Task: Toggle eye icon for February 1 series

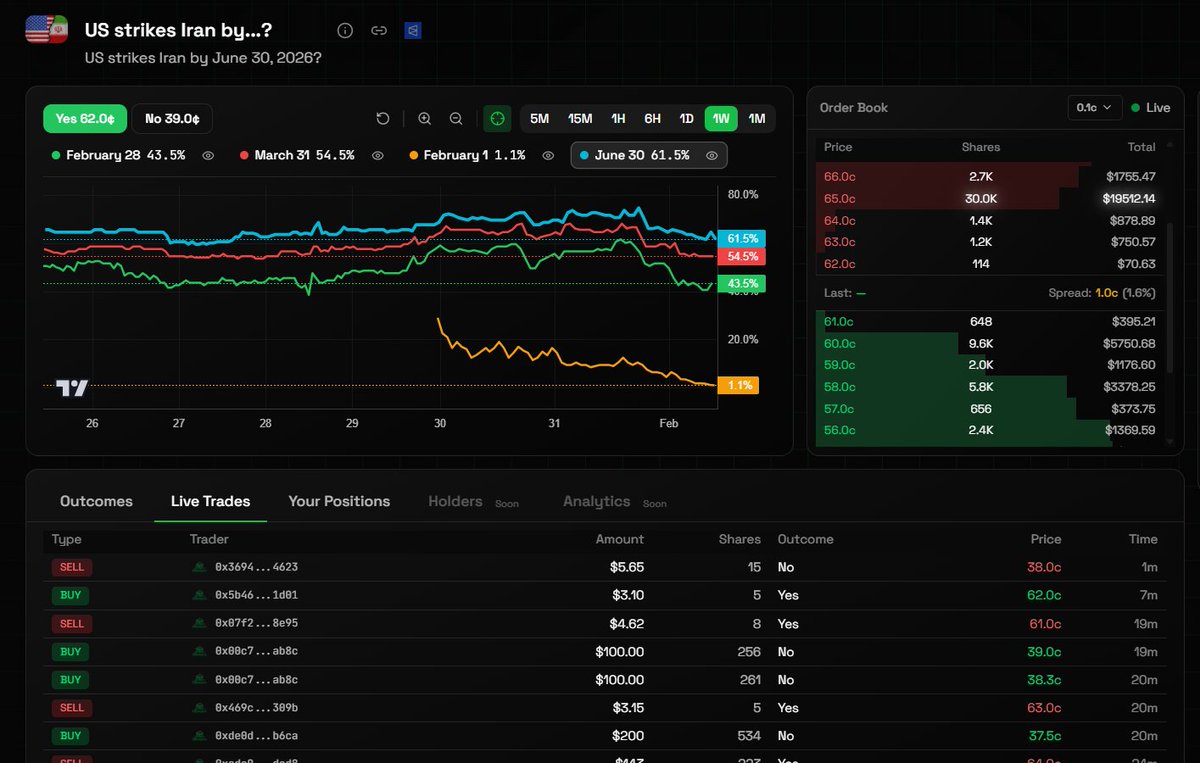Action: click(x=548, y=156)
